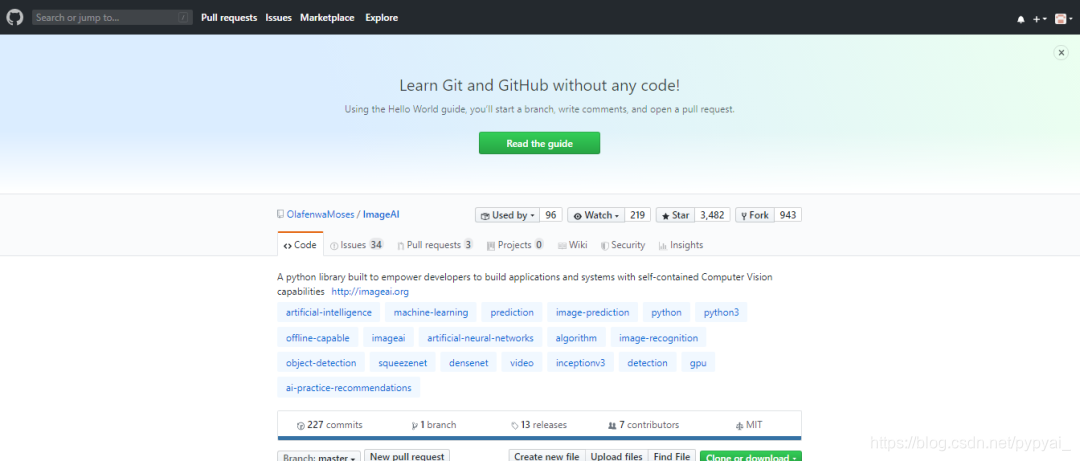The height and width of the screenshot is (461, 1080).
Task: Click the image-recognition topic tag
Action: click(658, 338)
